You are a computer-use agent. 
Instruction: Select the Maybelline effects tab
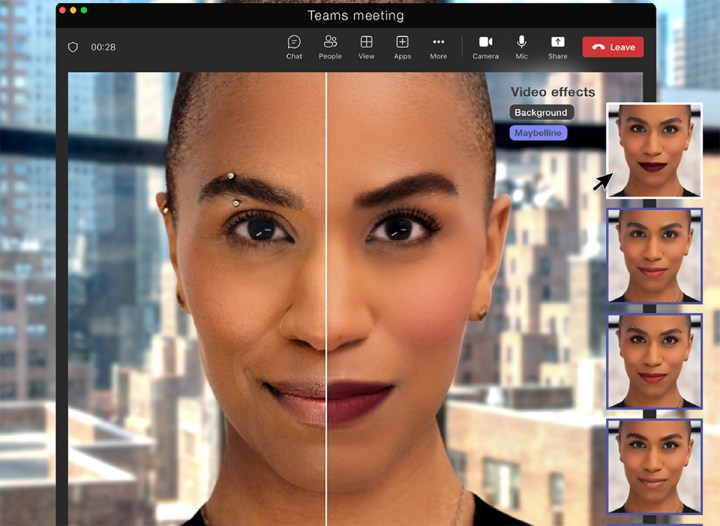pos(538,133)
